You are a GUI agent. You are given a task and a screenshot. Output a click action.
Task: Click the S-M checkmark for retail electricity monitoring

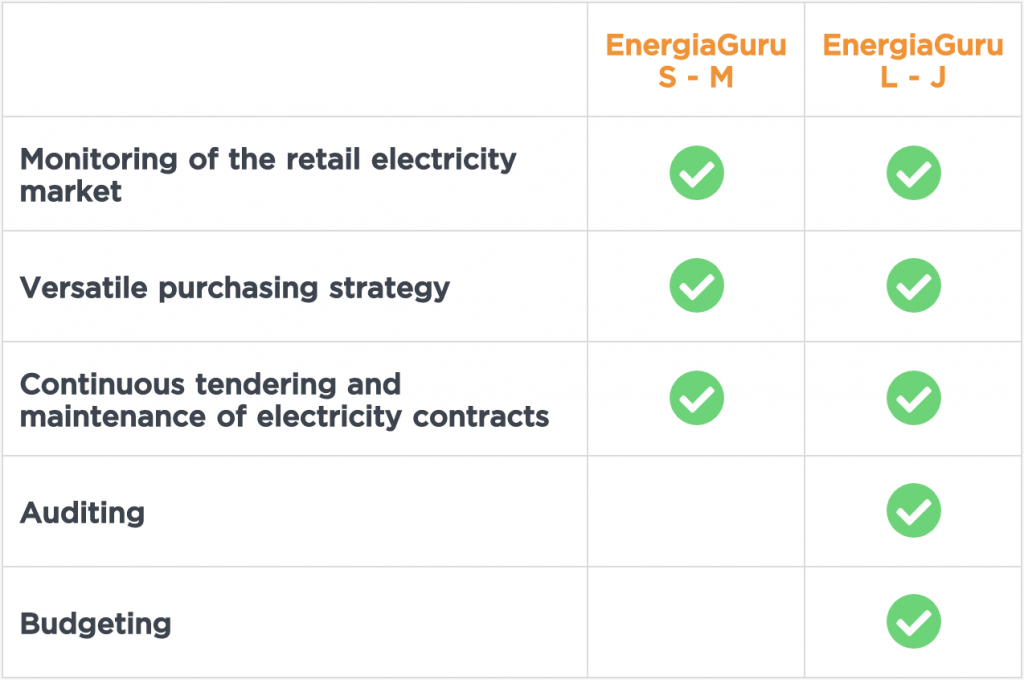[696, 173]
